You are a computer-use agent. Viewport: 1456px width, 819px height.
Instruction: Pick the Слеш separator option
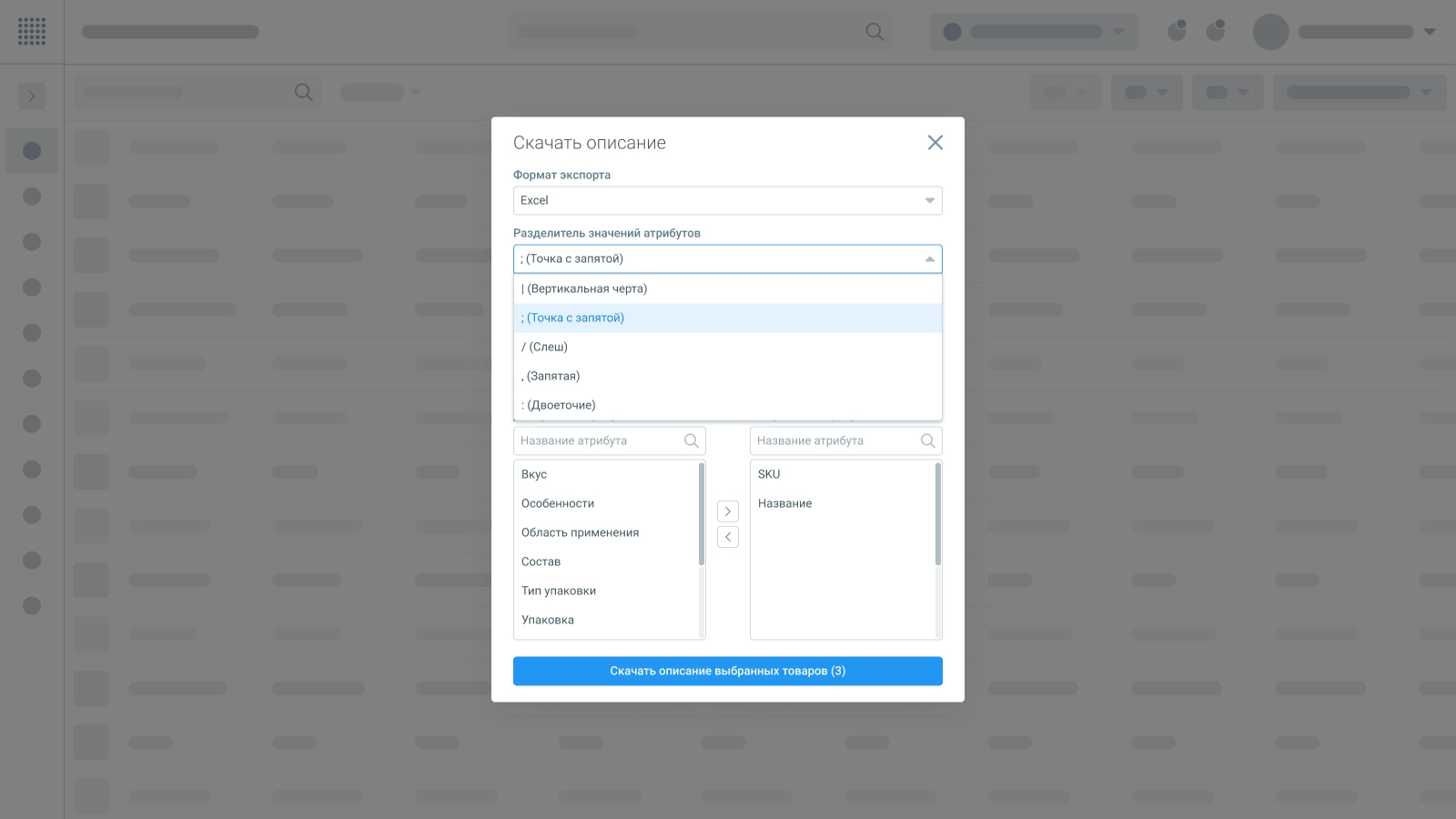pos(545,348)
